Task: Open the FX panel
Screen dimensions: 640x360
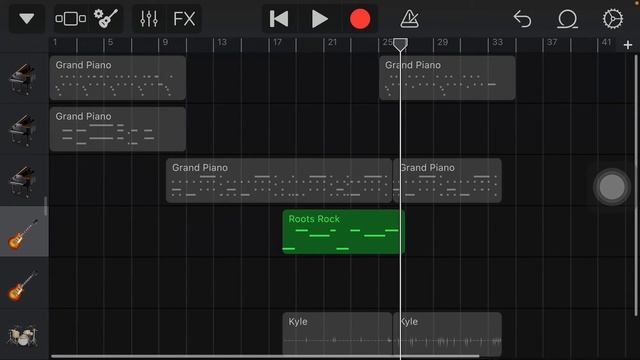Action: tap(184, 19)
